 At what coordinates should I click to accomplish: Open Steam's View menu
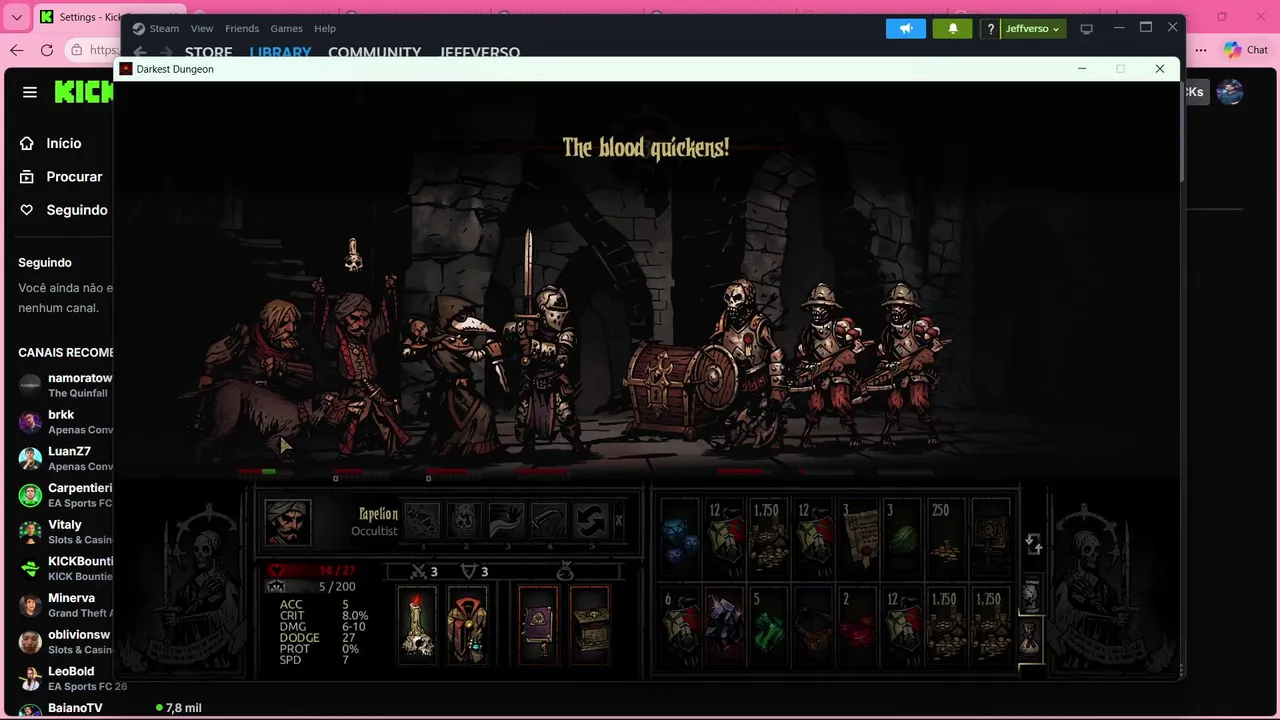202,28
